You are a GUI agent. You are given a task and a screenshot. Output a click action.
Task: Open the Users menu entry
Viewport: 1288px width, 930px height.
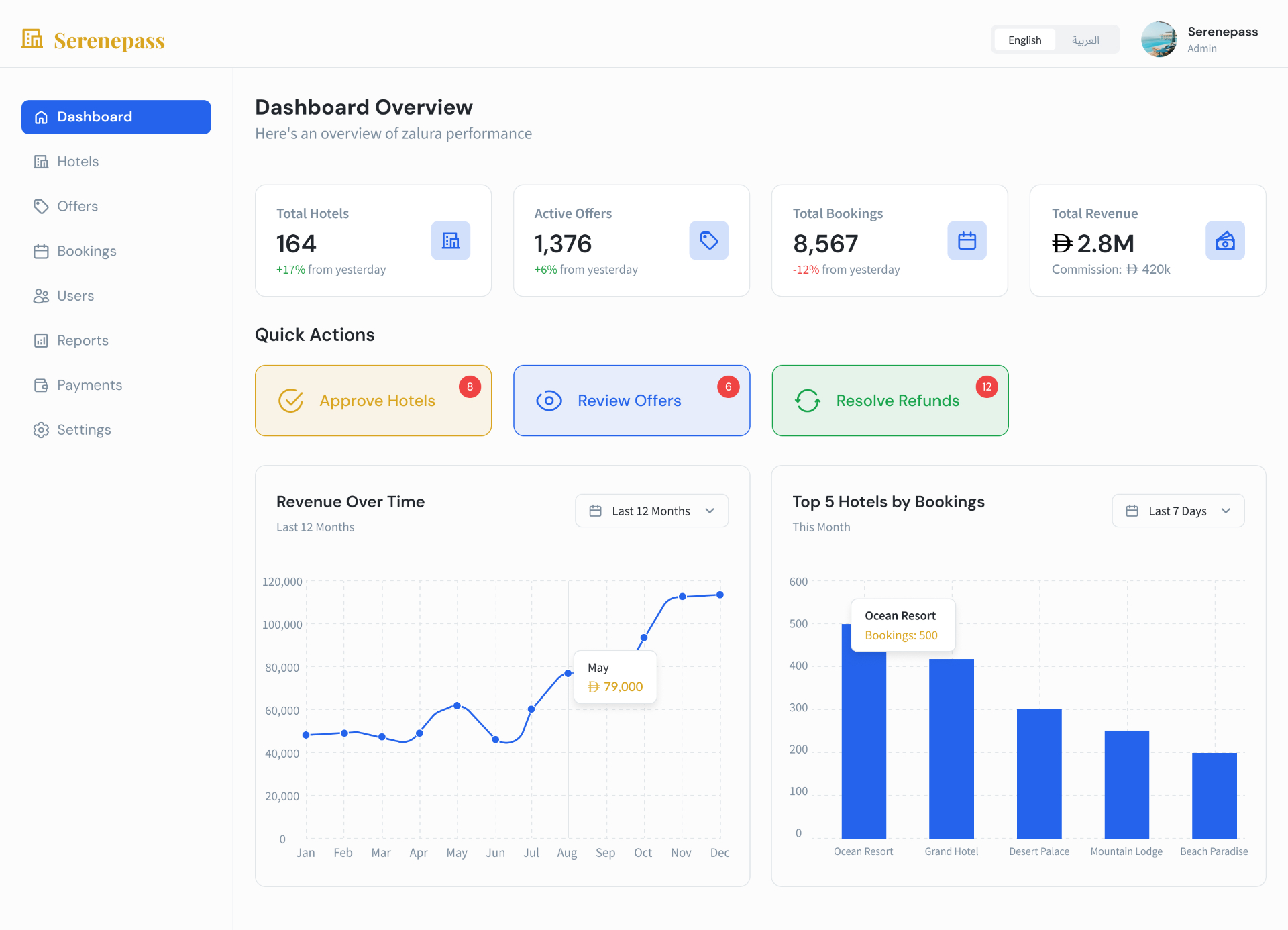click(75, 296)
